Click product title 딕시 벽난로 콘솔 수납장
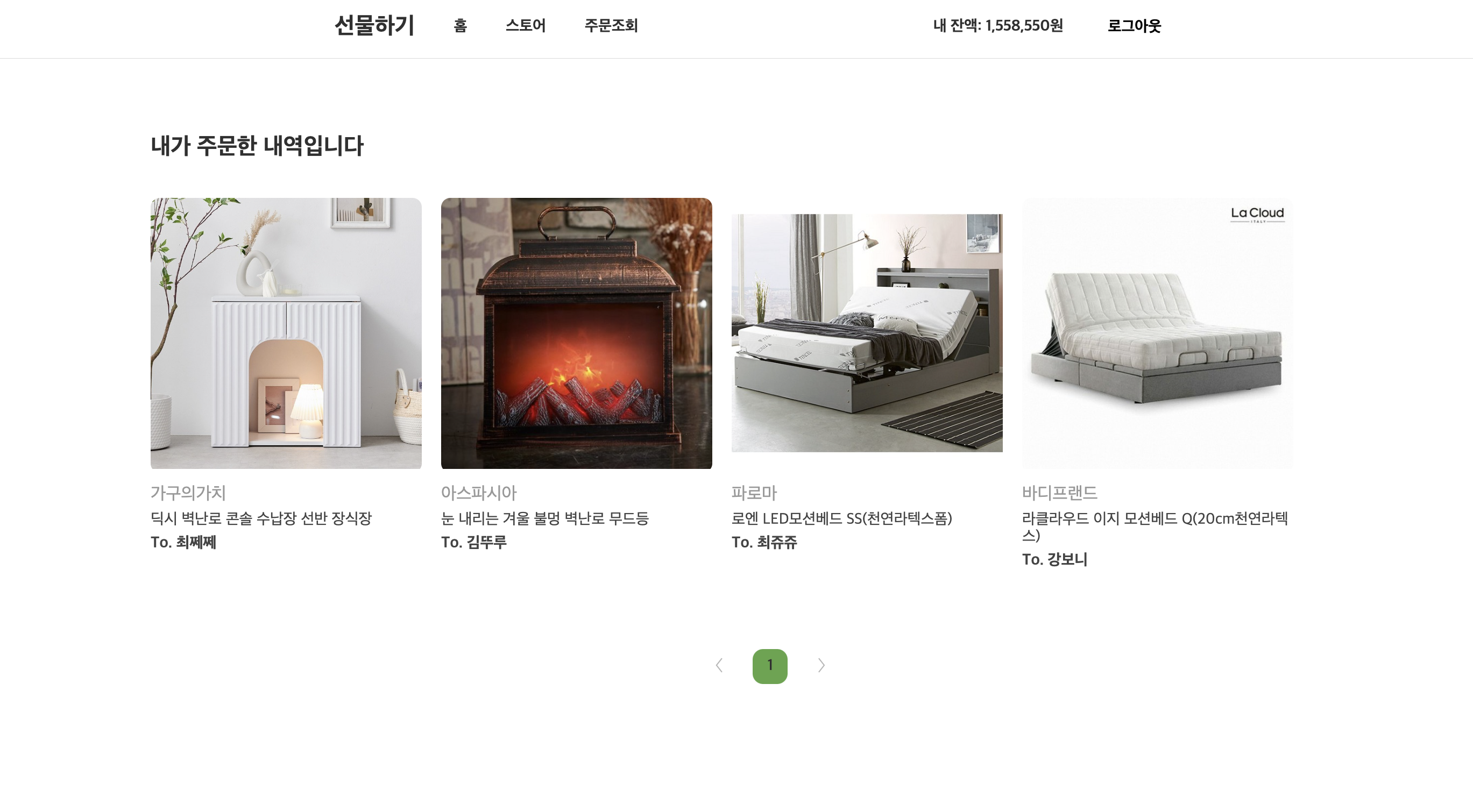 click(x=261, y=518)
